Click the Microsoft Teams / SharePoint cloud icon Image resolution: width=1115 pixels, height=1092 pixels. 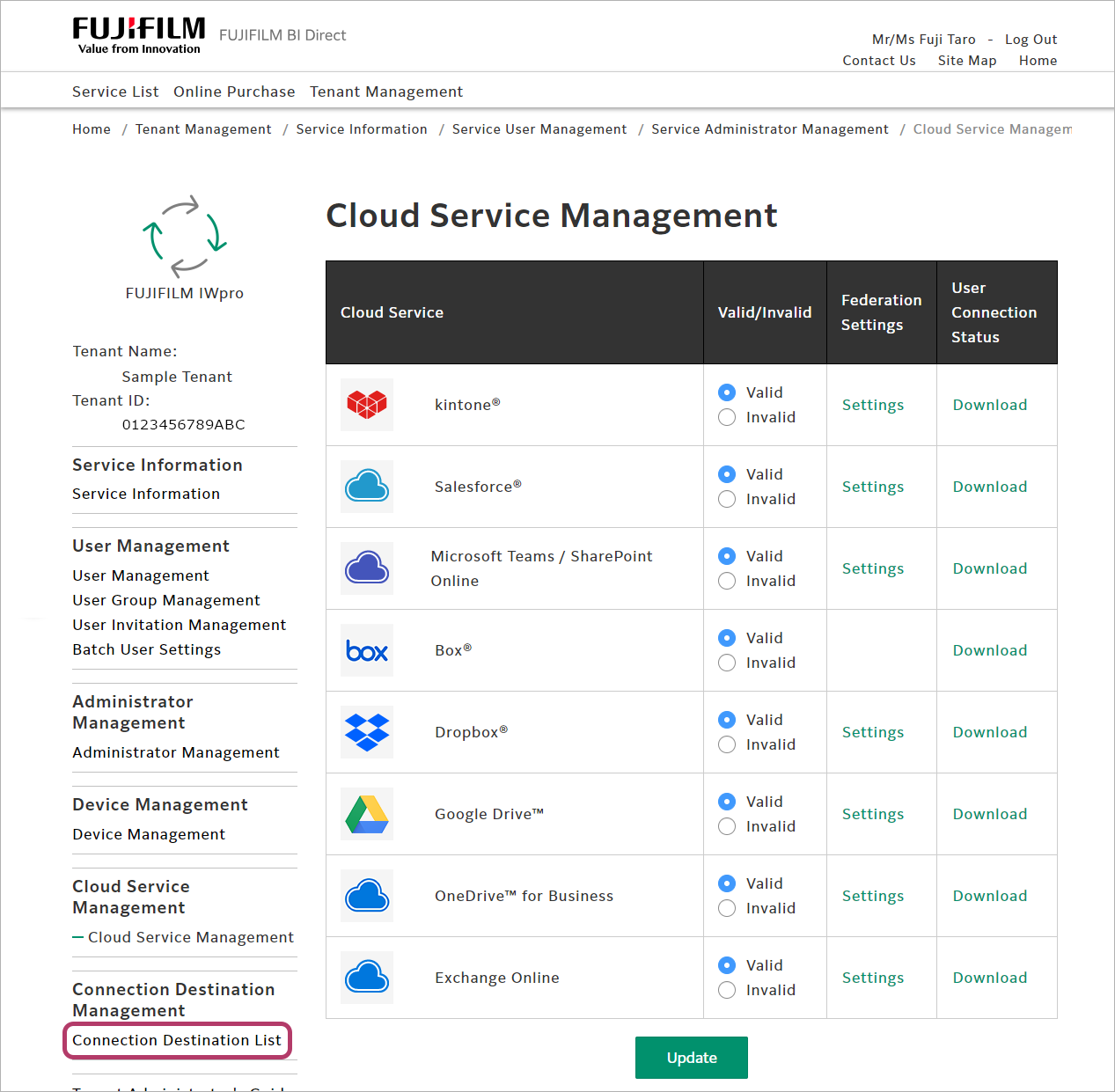367,568
